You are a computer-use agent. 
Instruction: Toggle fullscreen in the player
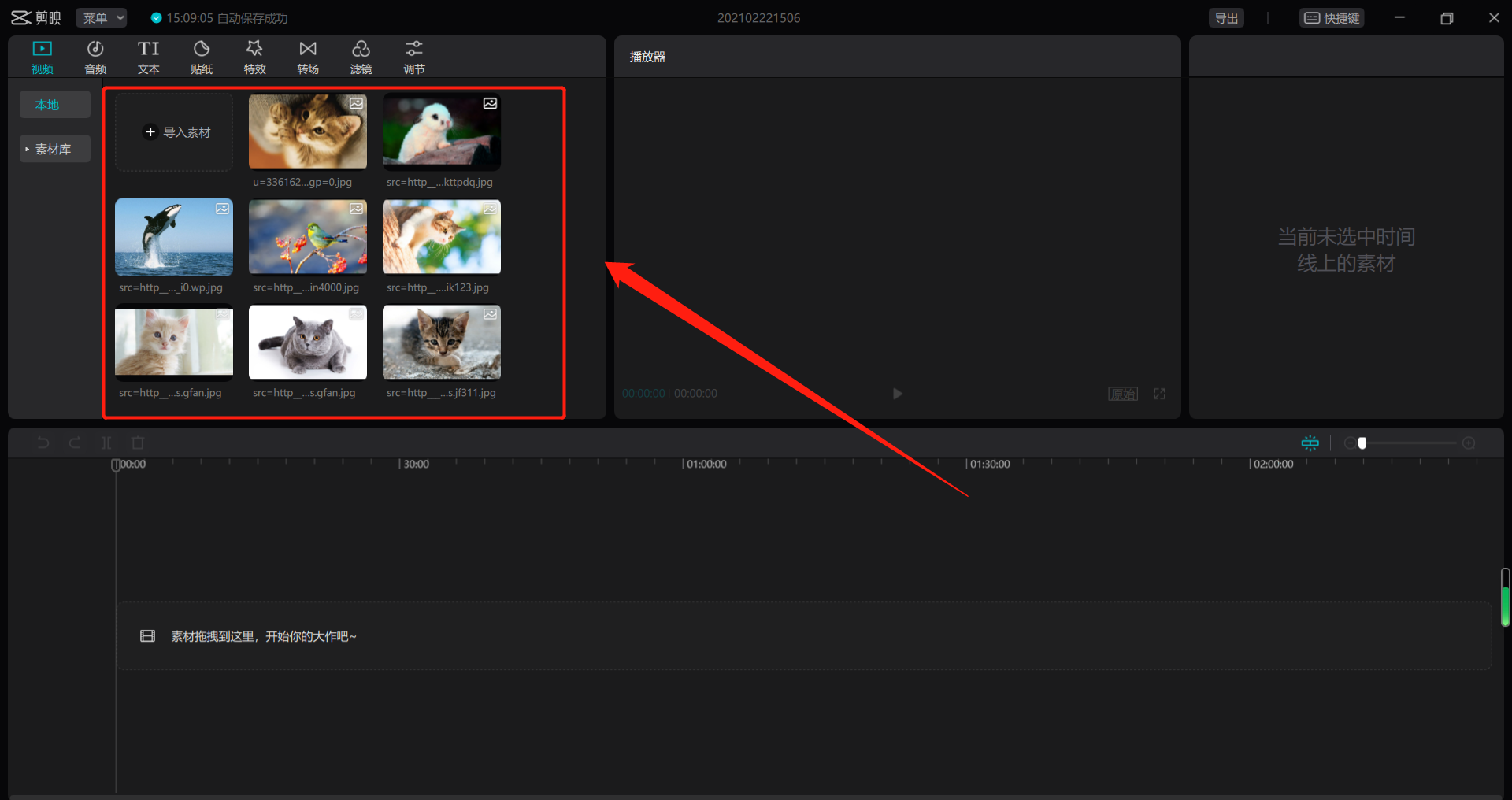[x=1159, y=394]
